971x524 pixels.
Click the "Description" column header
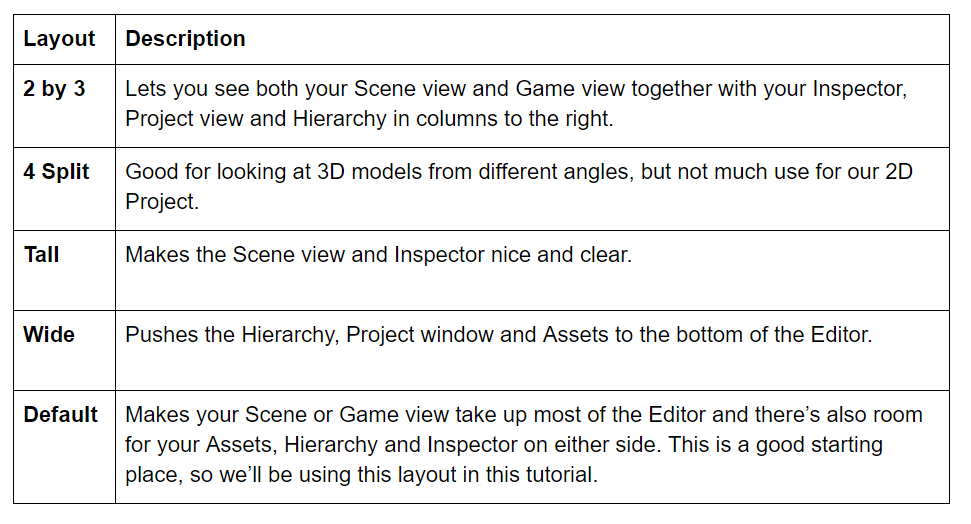pyautogui.click(x=185, y=39)
